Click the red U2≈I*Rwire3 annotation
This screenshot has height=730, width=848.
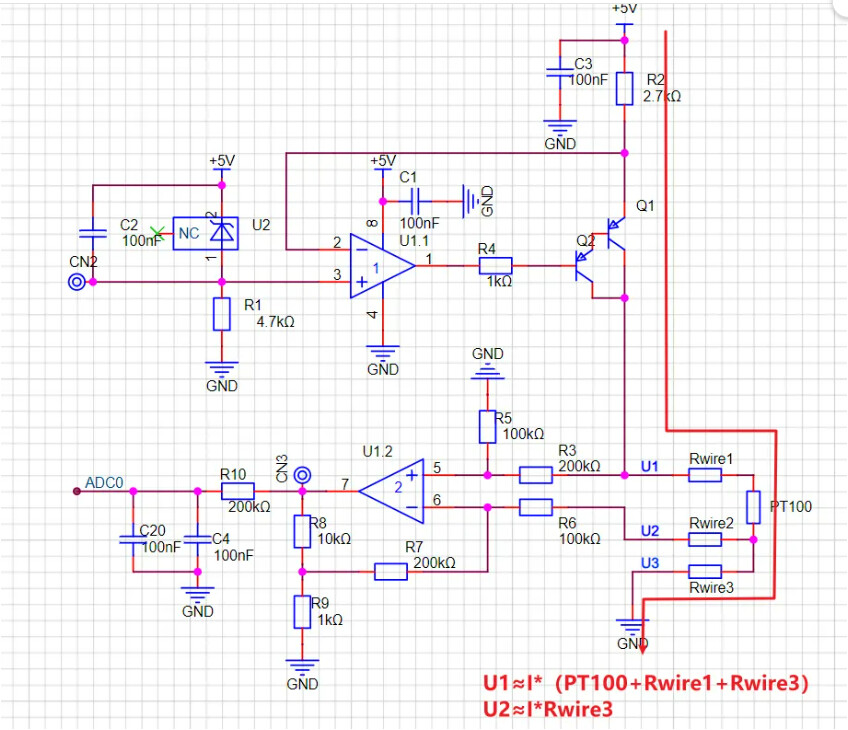[x=547, y=709]
